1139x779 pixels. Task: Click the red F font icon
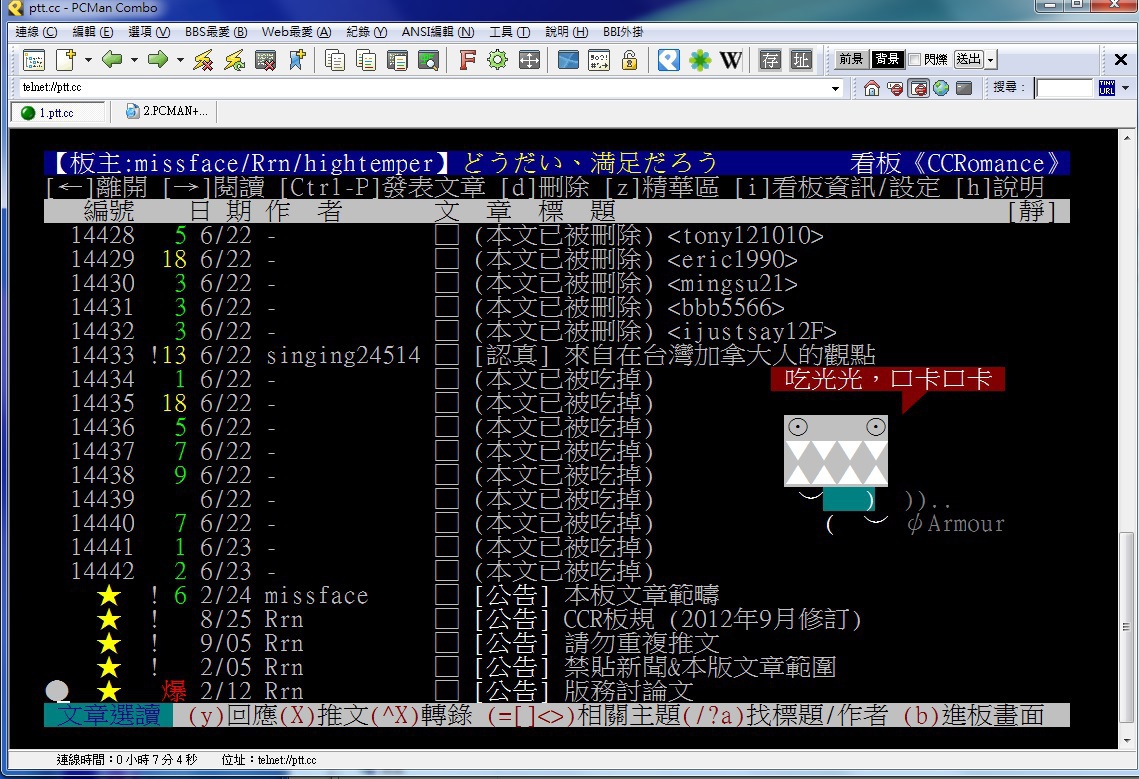click(467, 60)
